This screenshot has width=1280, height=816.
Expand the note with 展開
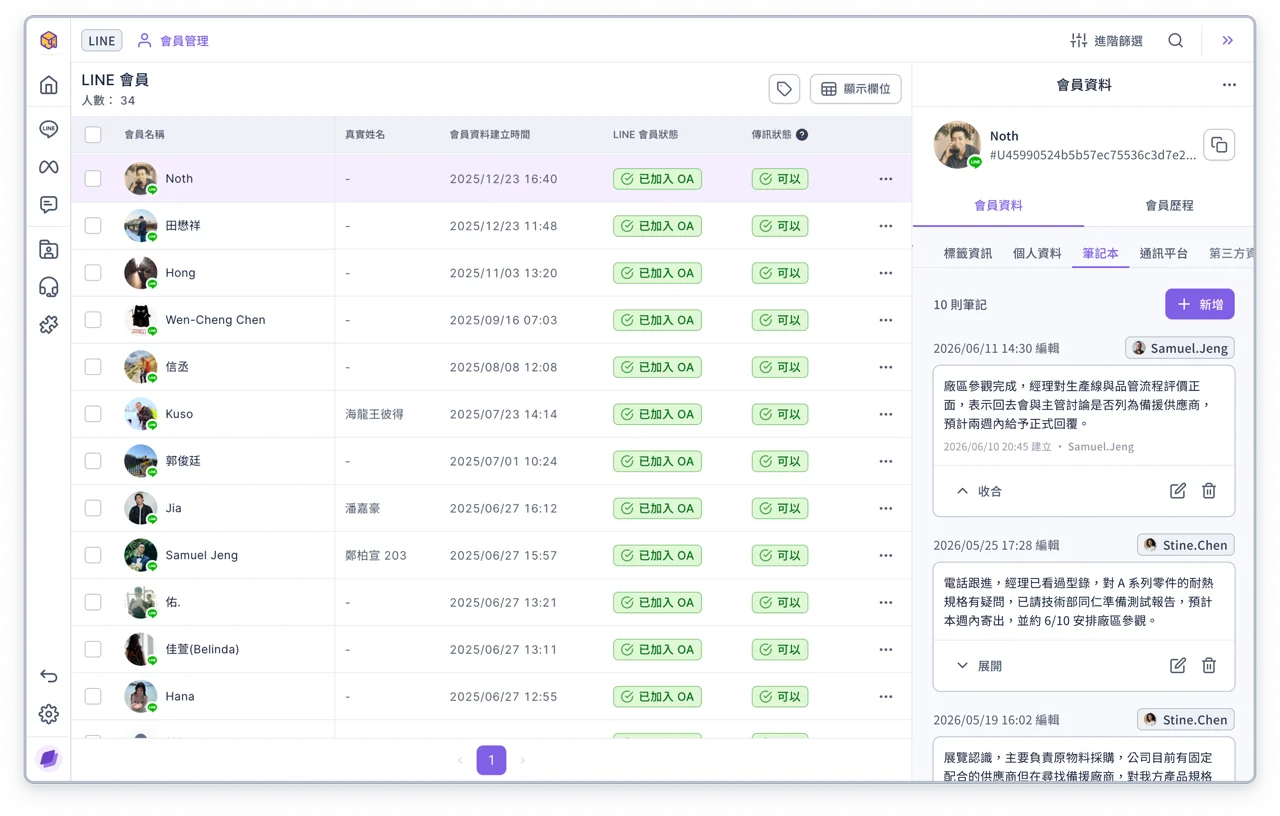click(x=979, y=665)
